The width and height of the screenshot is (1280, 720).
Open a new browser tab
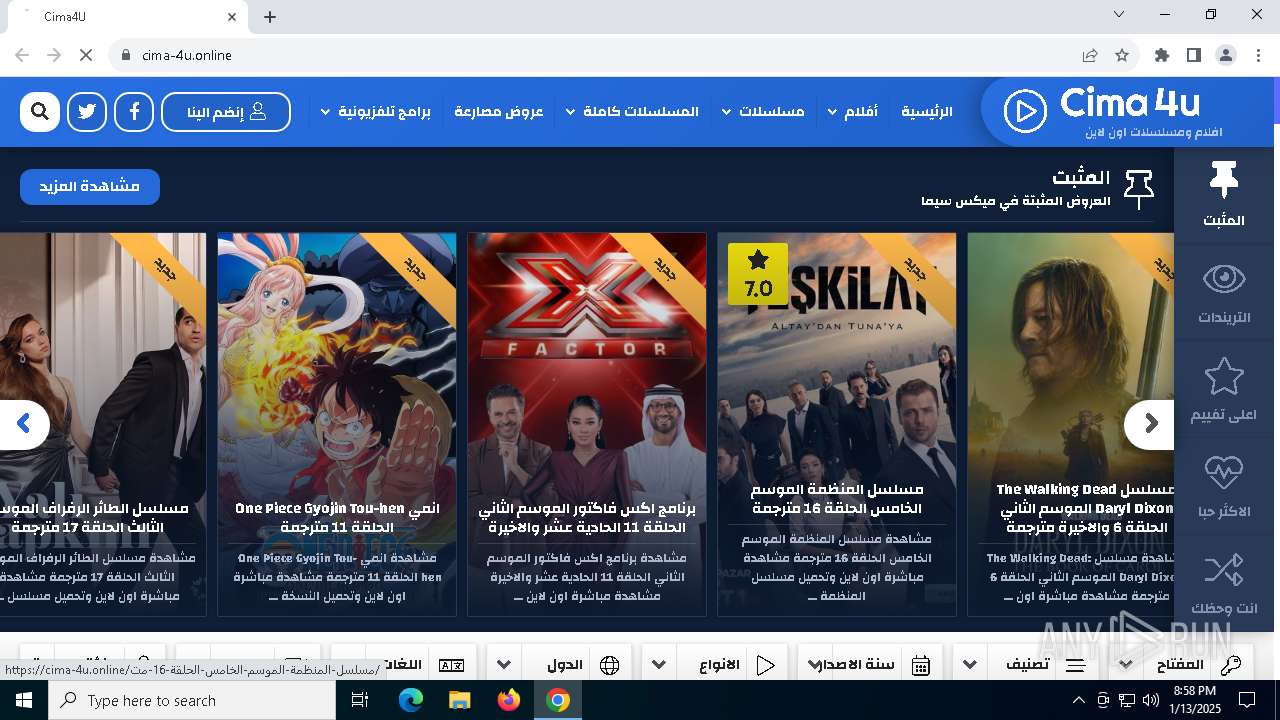tap(270, 17)
